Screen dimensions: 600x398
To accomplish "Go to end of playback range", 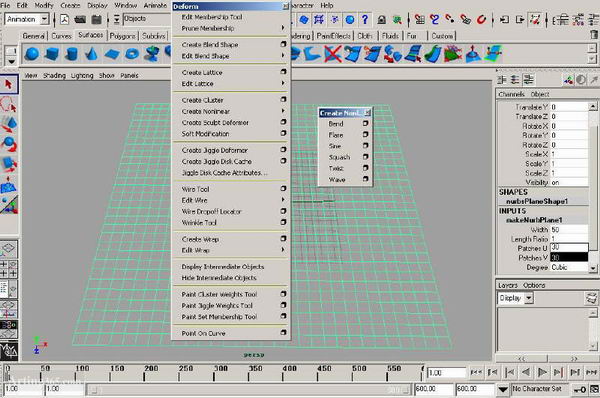I will click(x=592, y=372).
